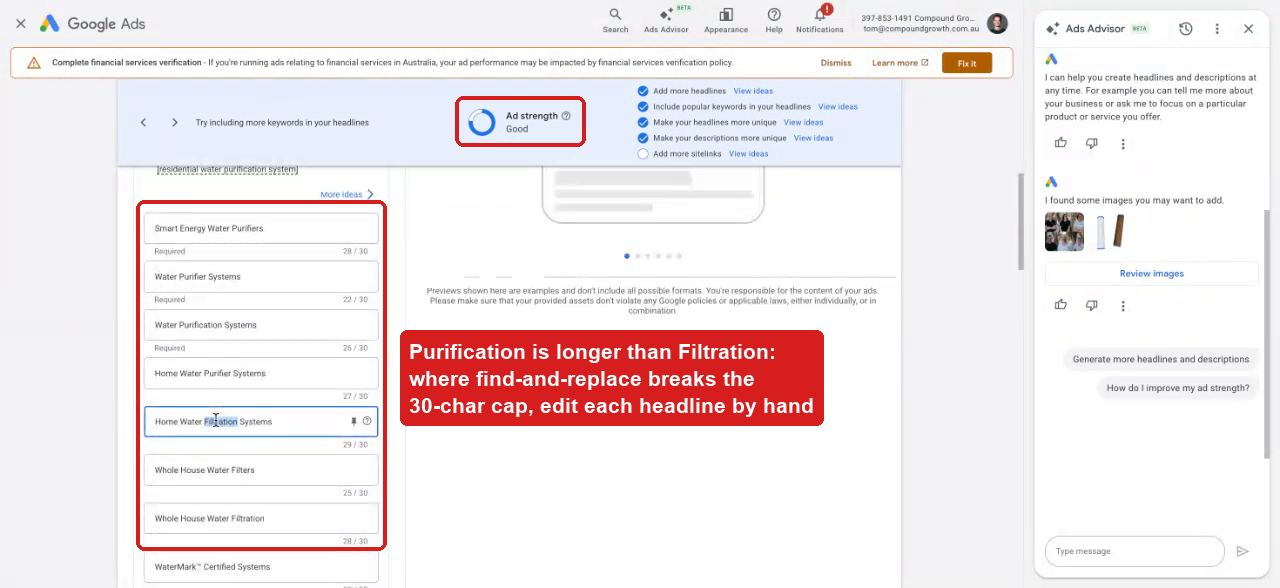Click the warning icon in verification banner

coord(34,62)
